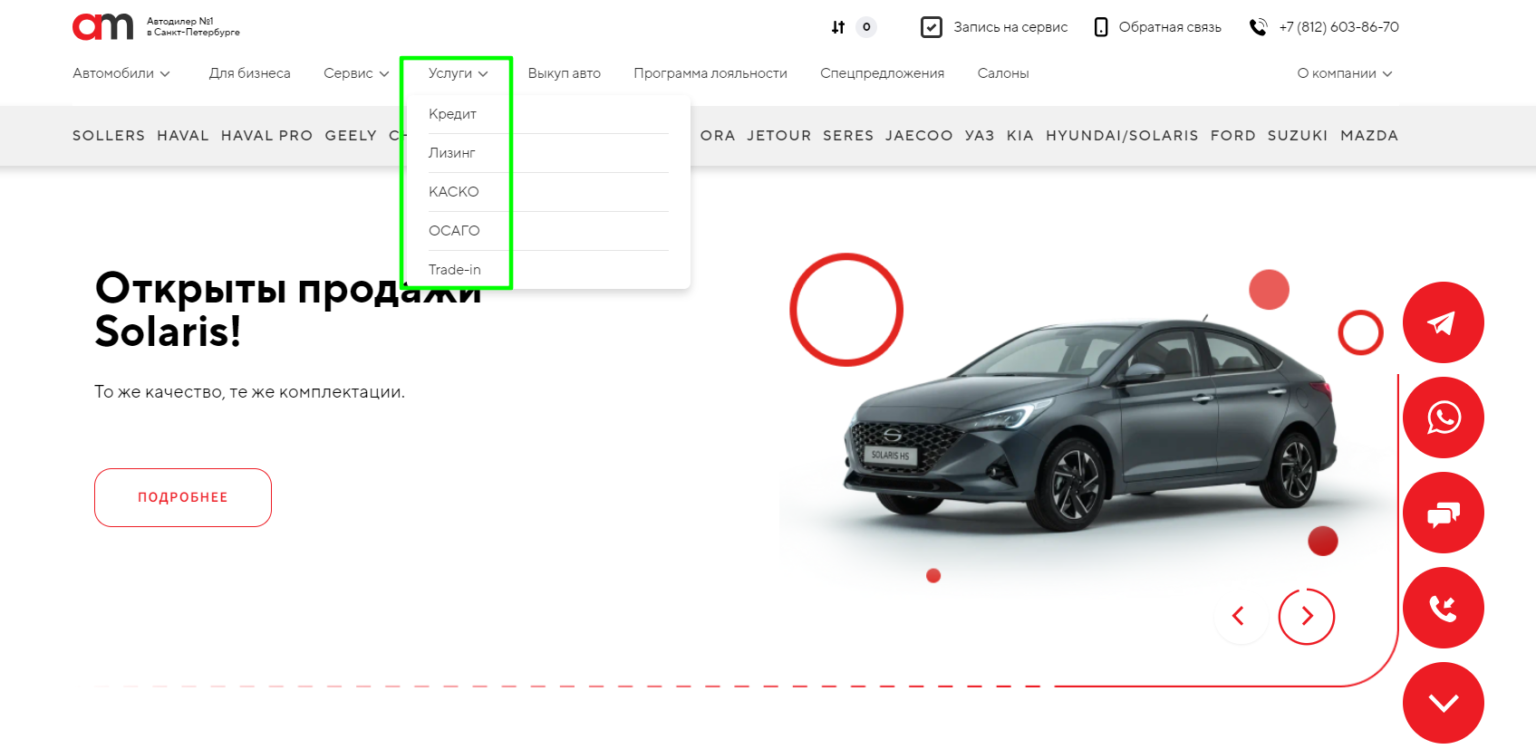
Task: Select the JETOUR brand in brand bar
Action: click(779, 136)
